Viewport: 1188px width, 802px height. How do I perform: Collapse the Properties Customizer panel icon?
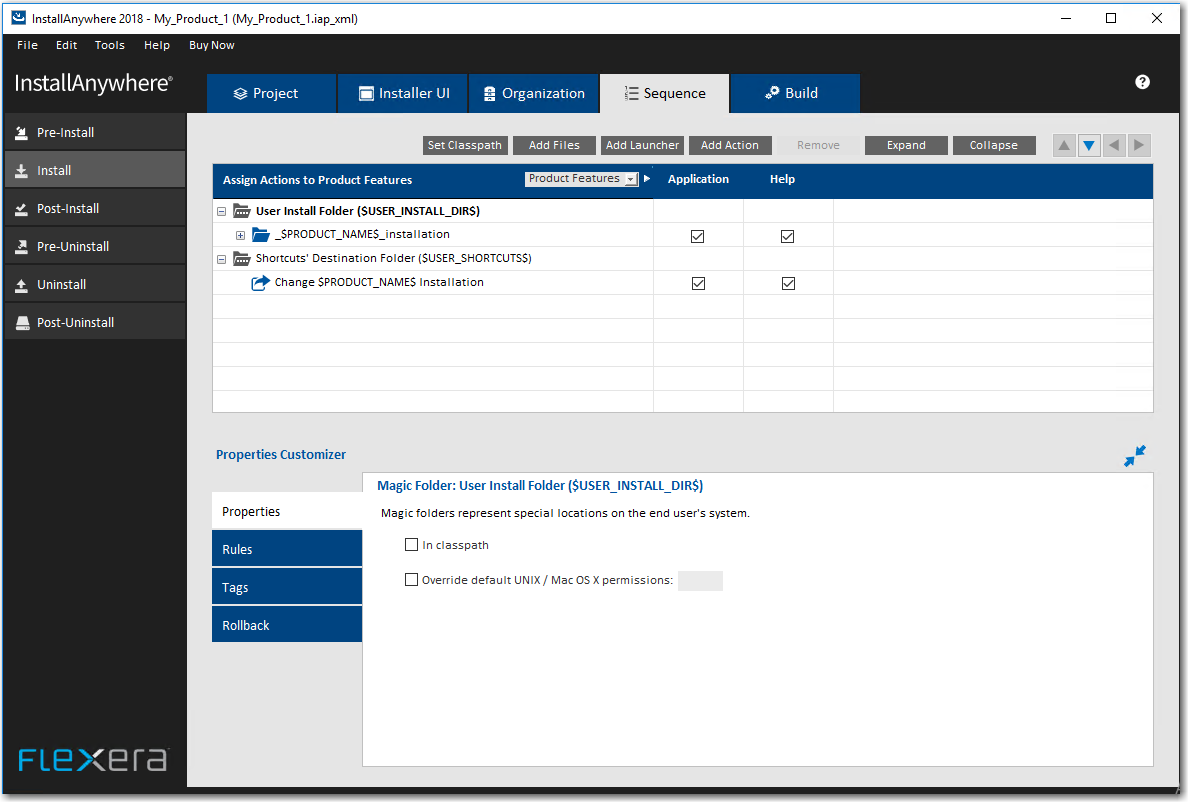(x=1134, y=456)
